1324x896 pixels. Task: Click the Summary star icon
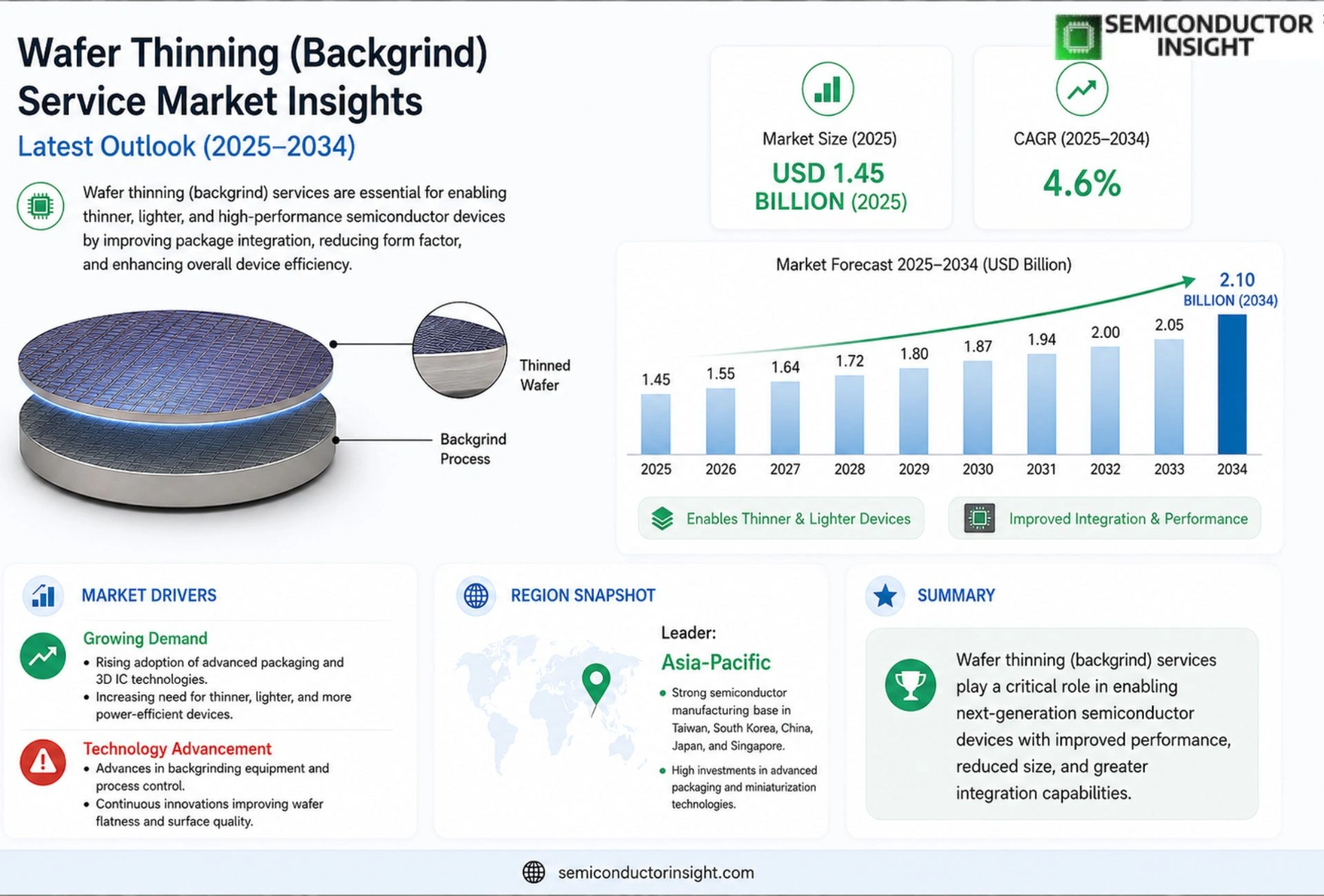click(885, 595)
